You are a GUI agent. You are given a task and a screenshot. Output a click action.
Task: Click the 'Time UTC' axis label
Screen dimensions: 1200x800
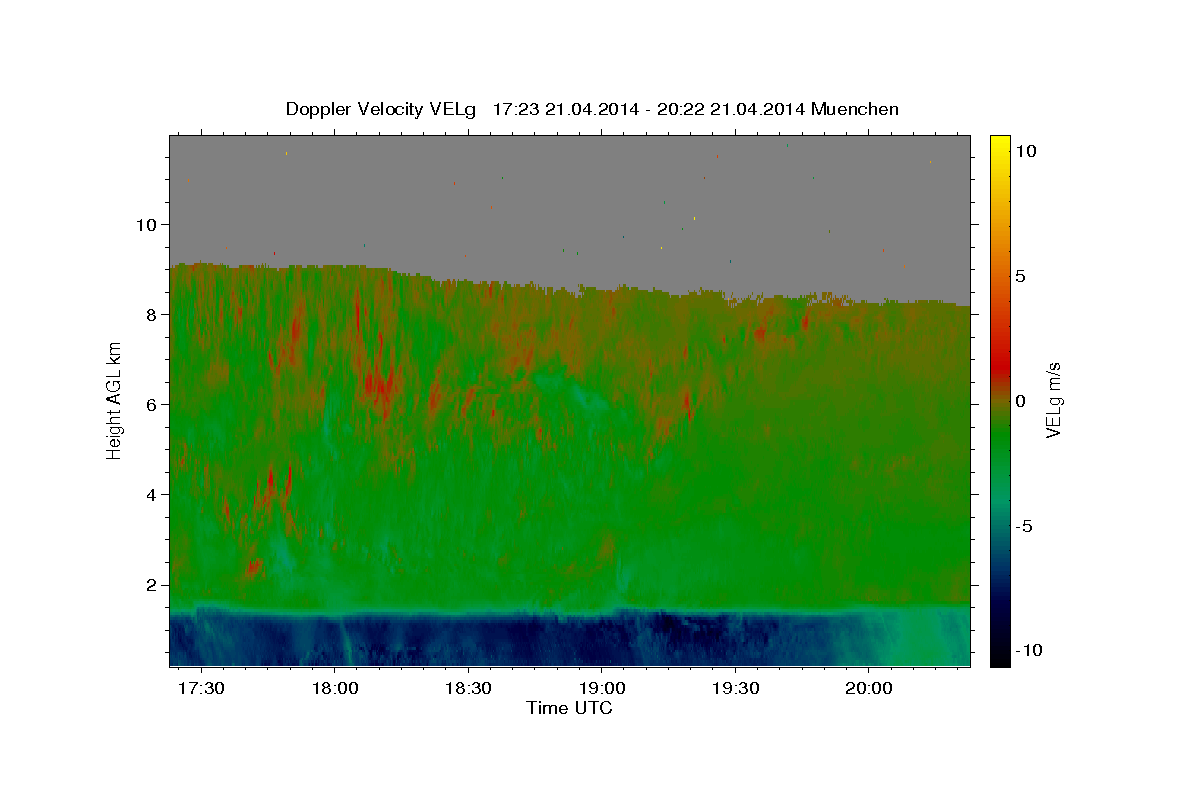coord(569,708)
